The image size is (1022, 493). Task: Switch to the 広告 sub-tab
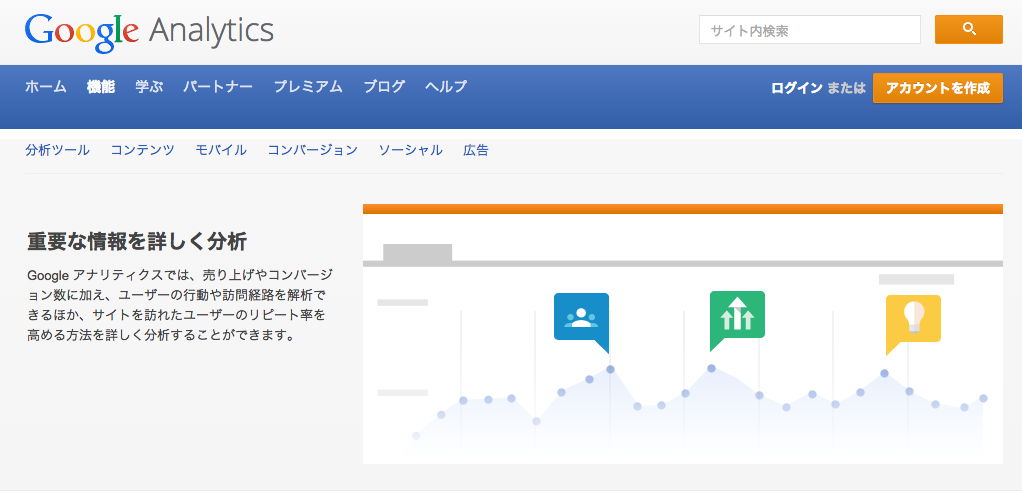click(x=476, y=151)
